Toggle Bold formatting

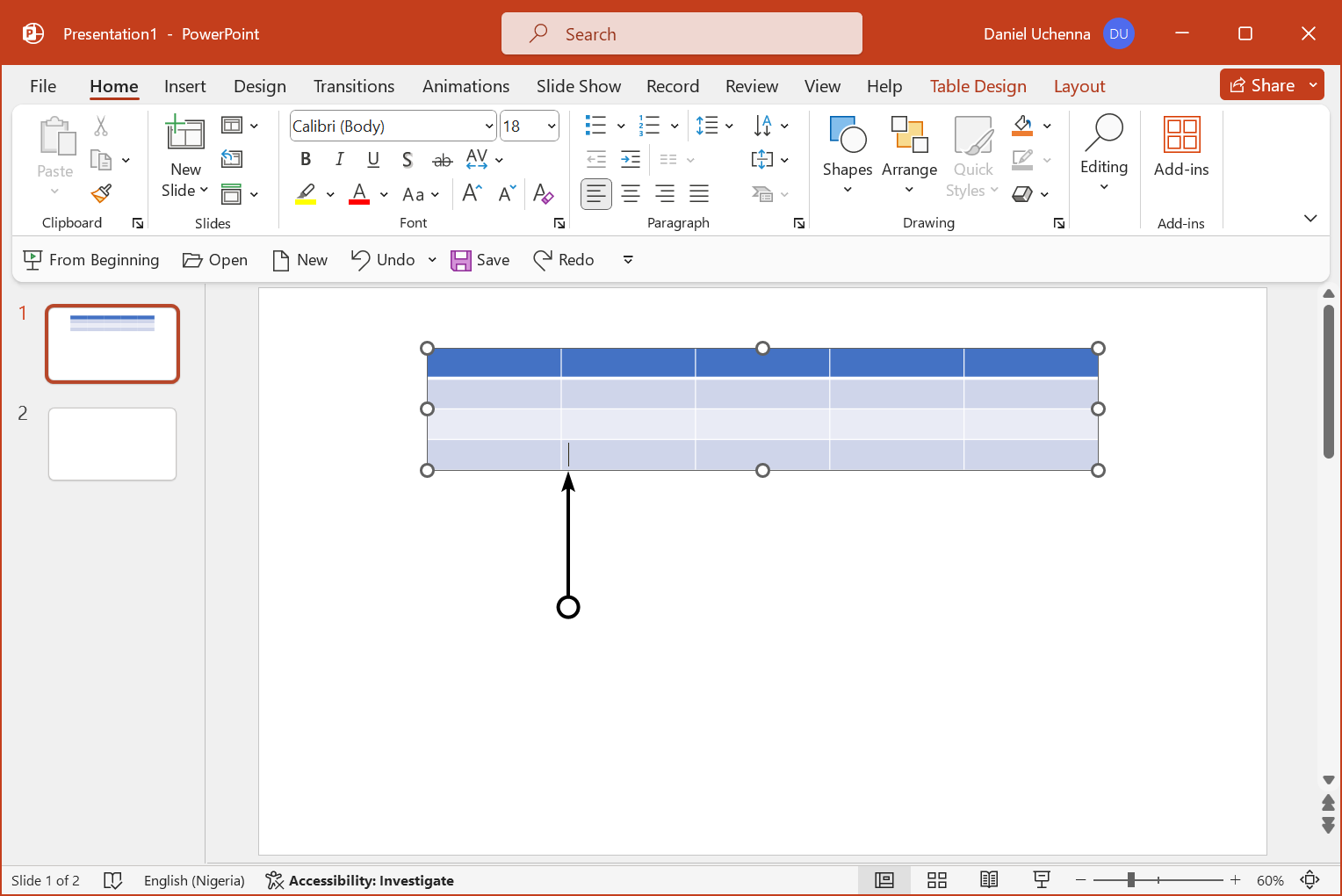point(306,160)
